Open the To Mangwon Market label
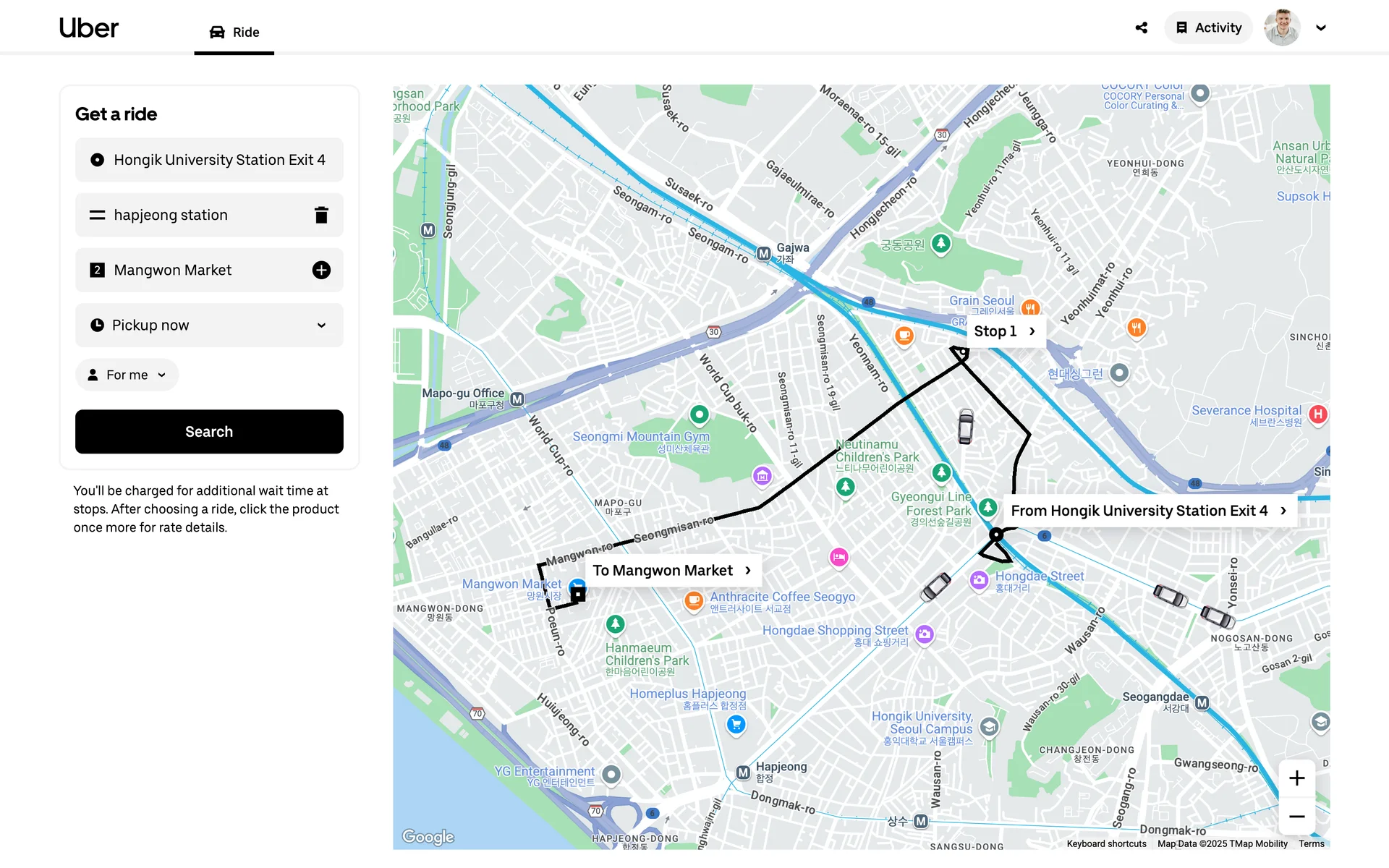This screenshot has width=1389, height=868. coord(672,571)
